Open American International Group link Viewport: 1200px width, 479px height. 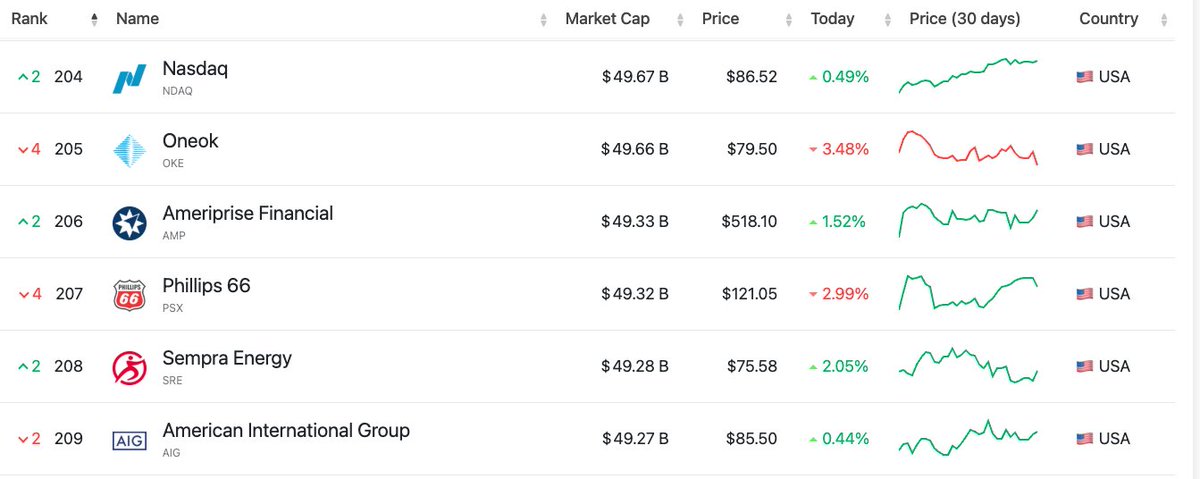coord(286,431)
